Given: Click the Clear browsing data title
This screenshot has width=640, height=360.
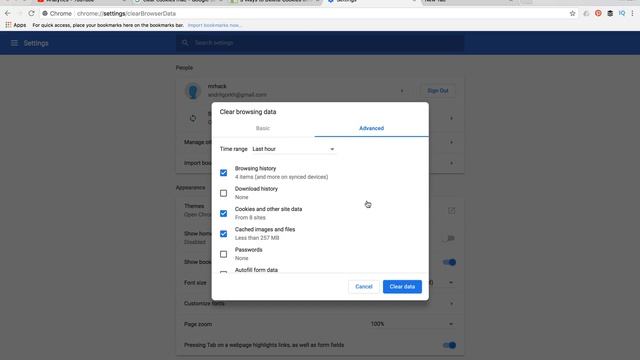Looking at the screenshot, I should point(248,112).
